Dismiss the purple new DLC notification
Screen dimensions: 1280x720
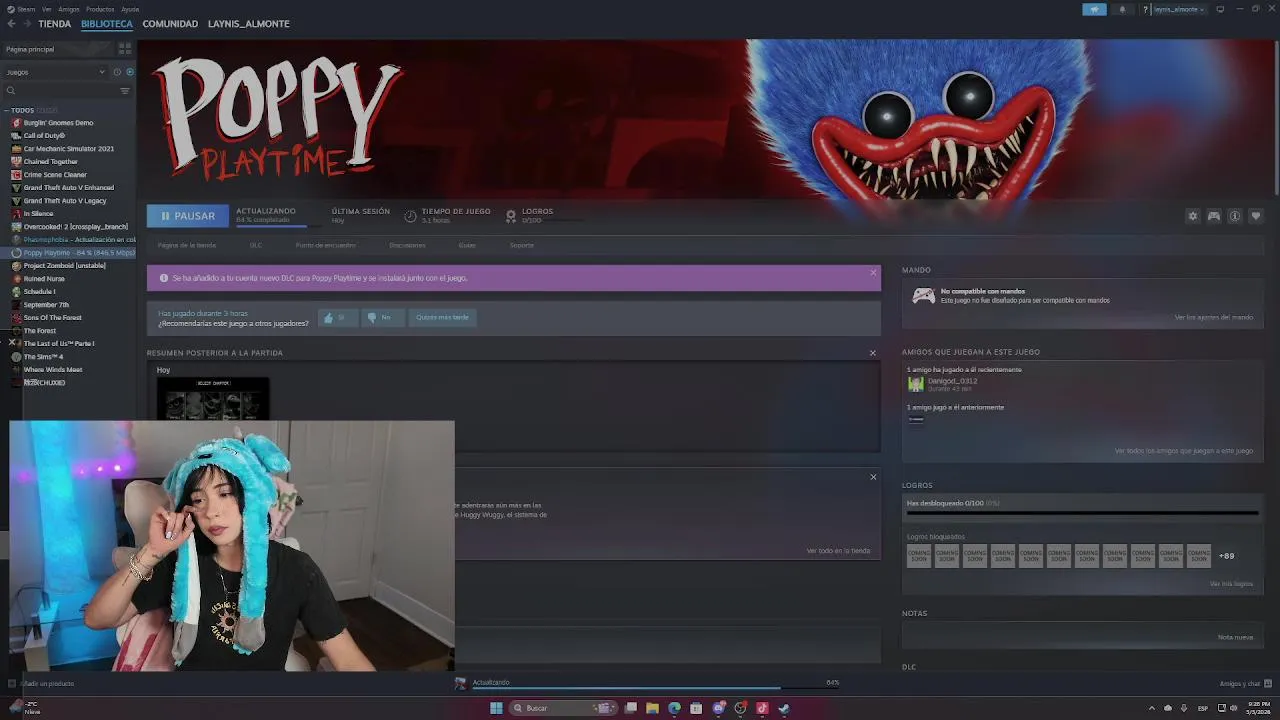[x=873, y=272]
